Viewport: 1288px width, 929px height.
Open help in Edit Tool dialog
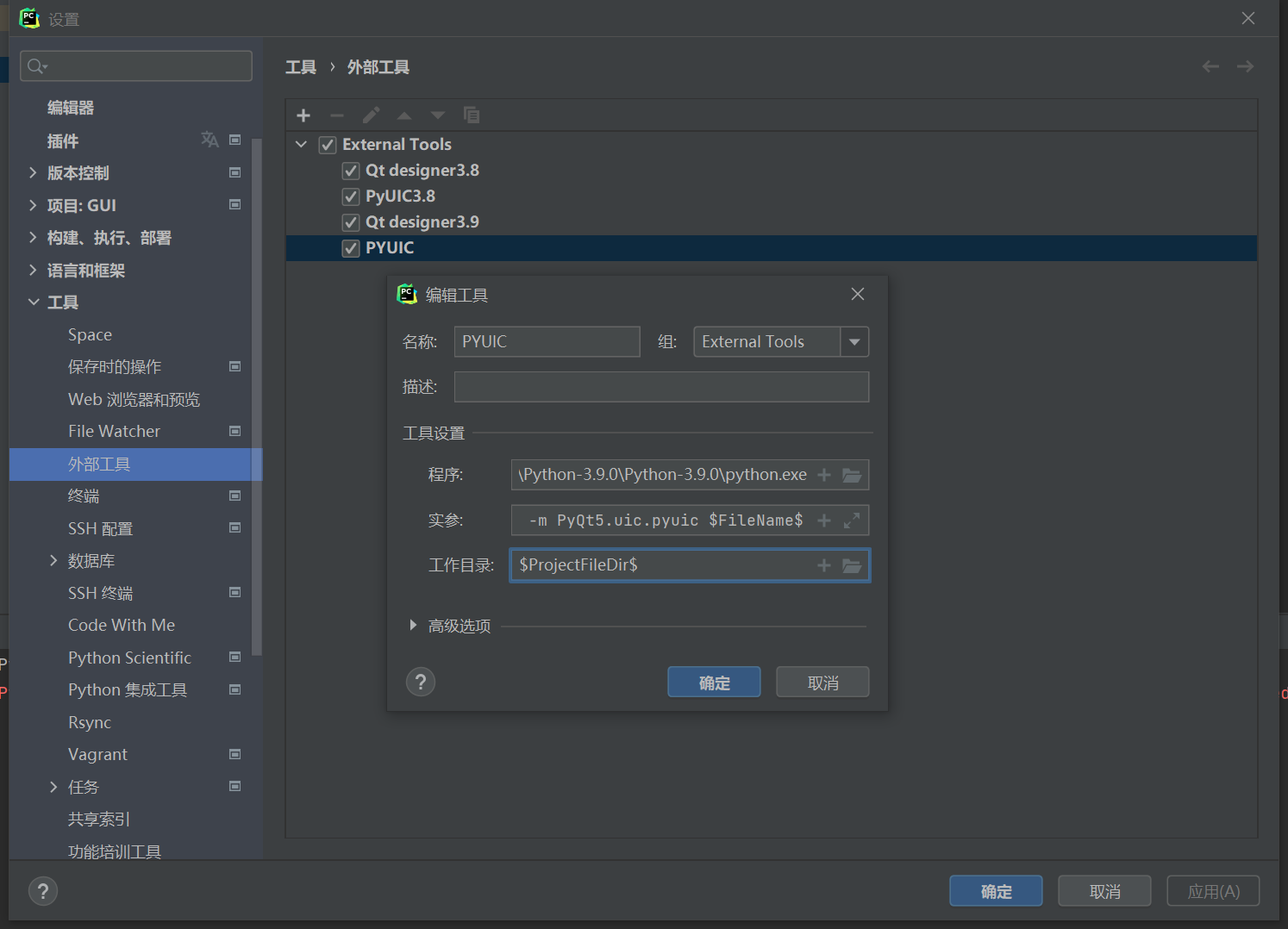coord(421,683)
